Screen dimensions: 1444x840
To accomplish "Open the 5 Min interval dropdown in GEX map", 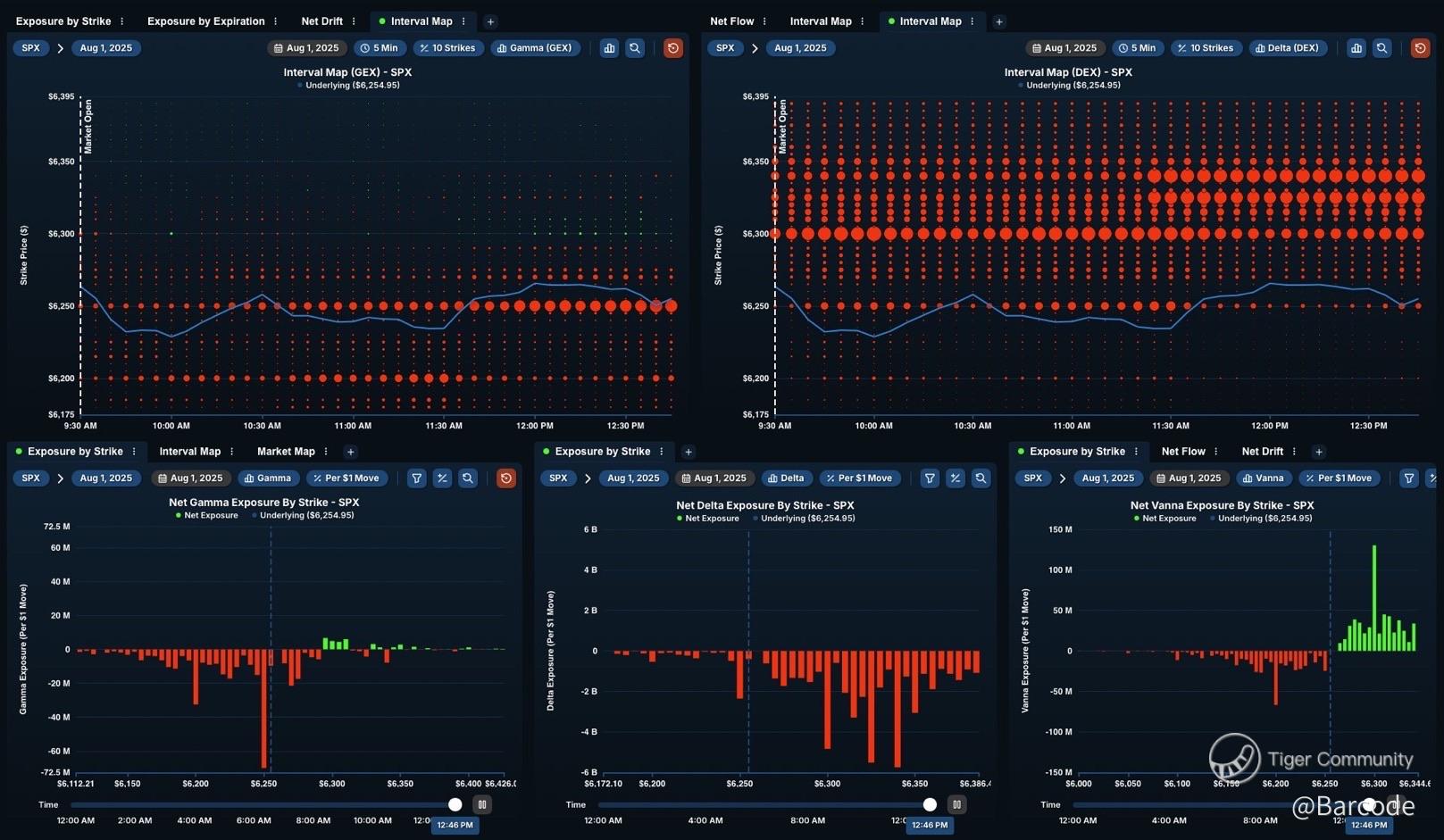I will [x=380, y=48].
